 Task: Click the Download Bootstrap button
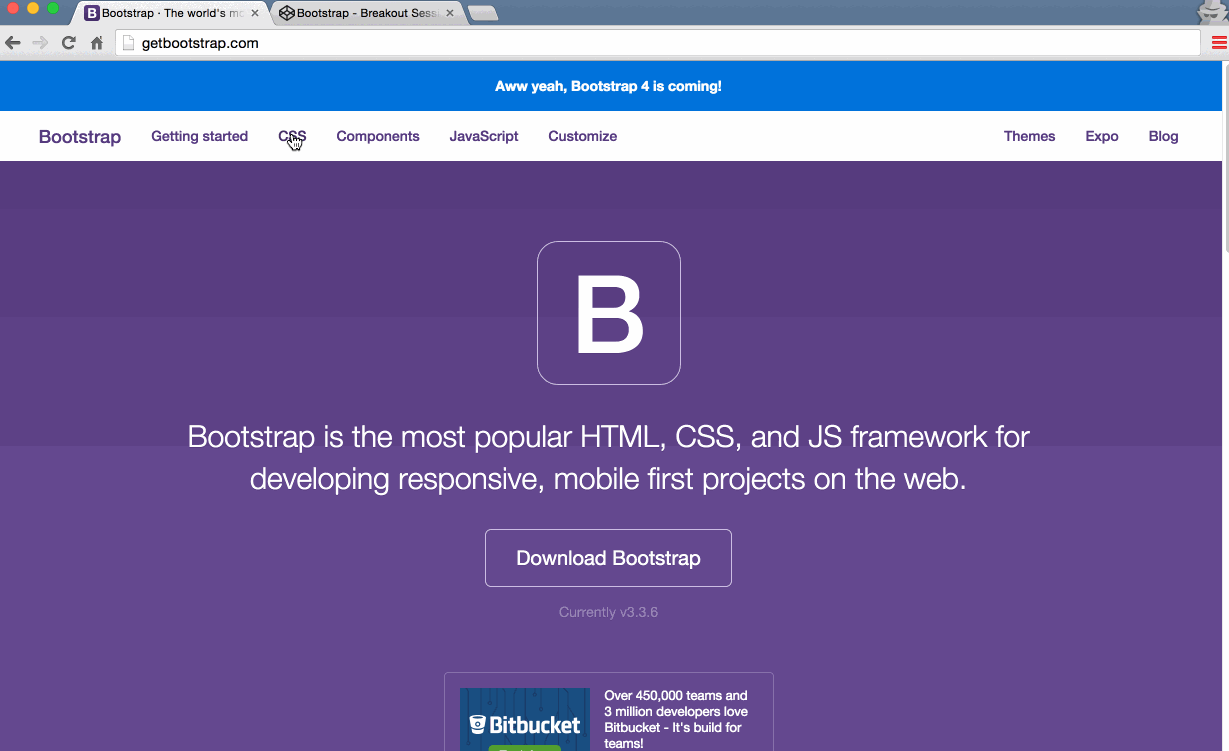click(x=608, y=558)
